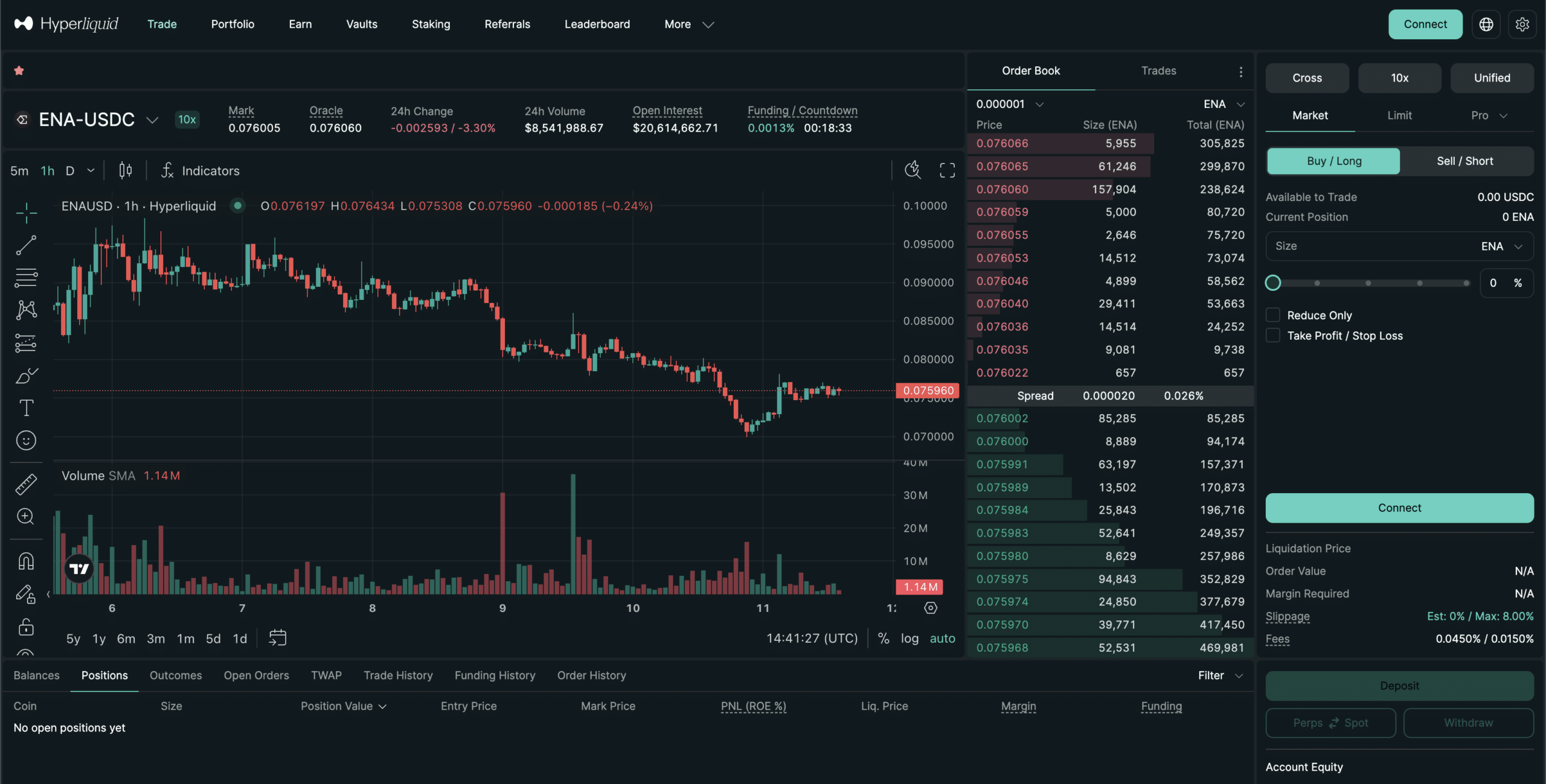Click the chart quick-refresh lightning icon
This screenshot has height=784, width=1546.
coord(913,170)
